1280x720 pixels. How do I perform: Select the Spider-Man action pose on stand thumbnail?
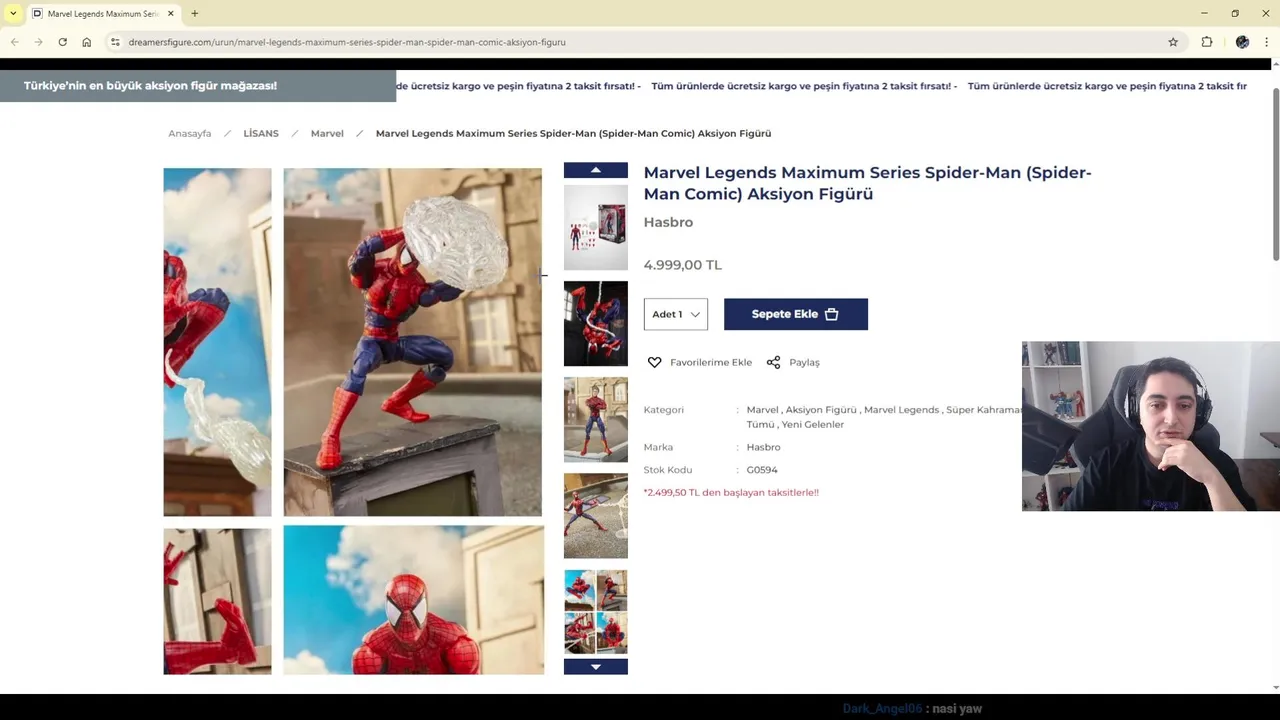click(596, 515)
